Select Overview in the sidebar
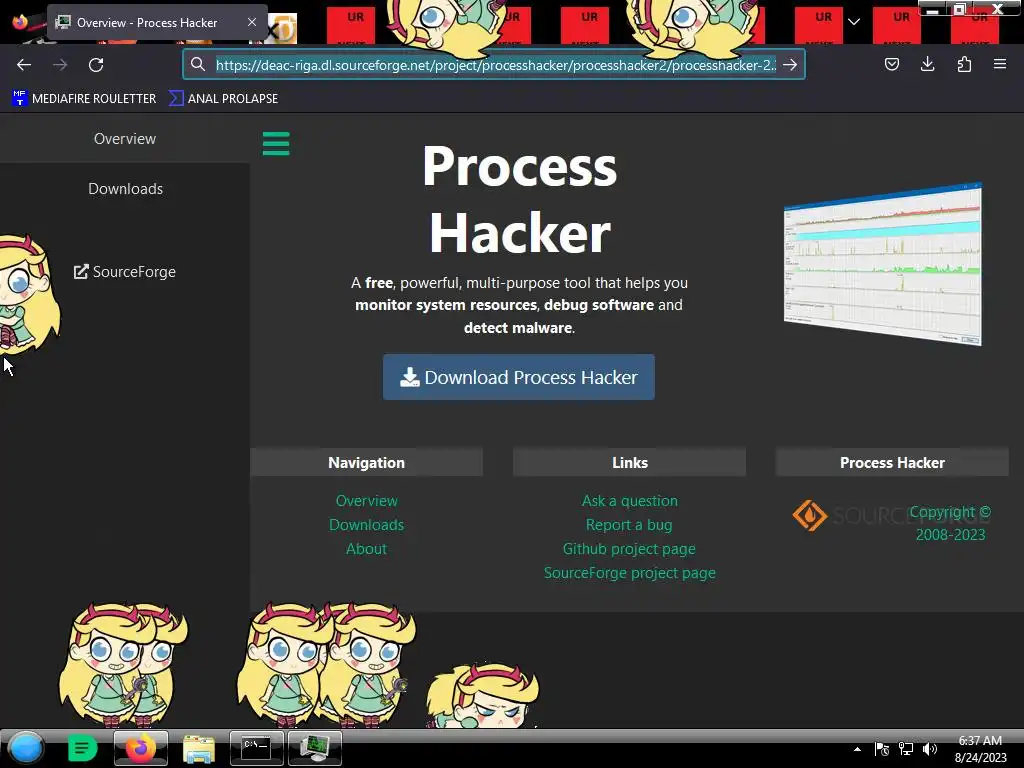The width and height of the screenshot is (1024, 768). pos(125,138)
